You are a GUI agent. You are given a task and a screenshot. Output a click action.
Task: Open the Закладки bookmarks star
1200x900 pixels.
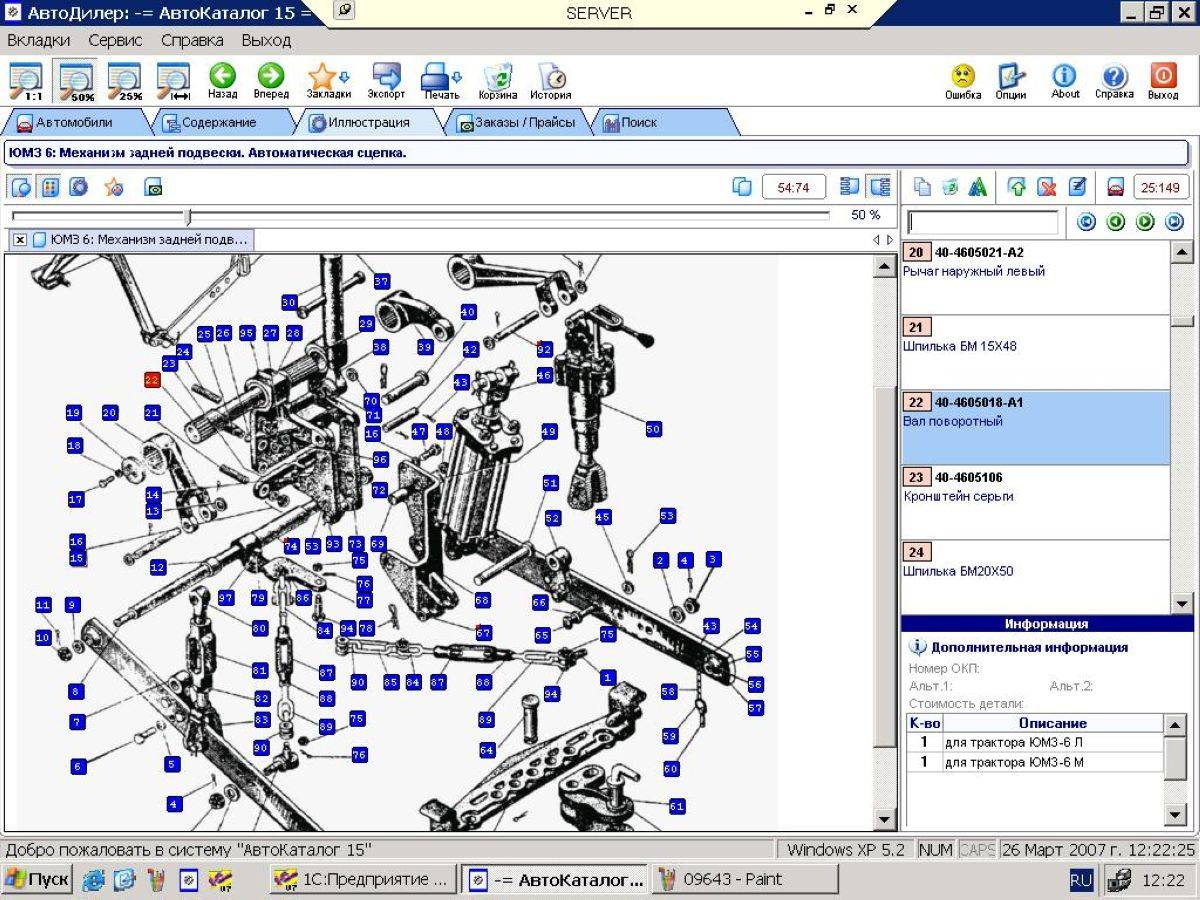pyautogui.click(x=328, y=82)
